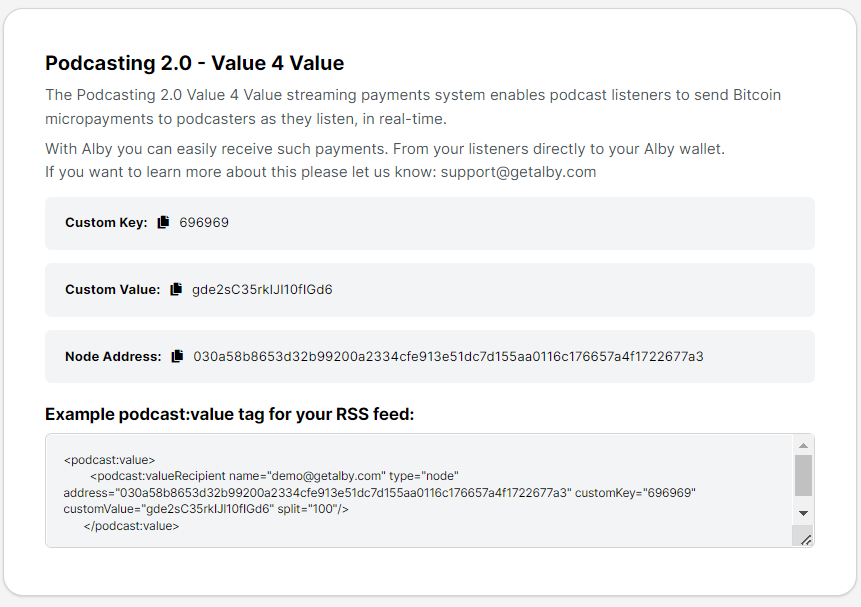
Task: Click the textarea scrollbar down arrow
Action: coord(803,513)
